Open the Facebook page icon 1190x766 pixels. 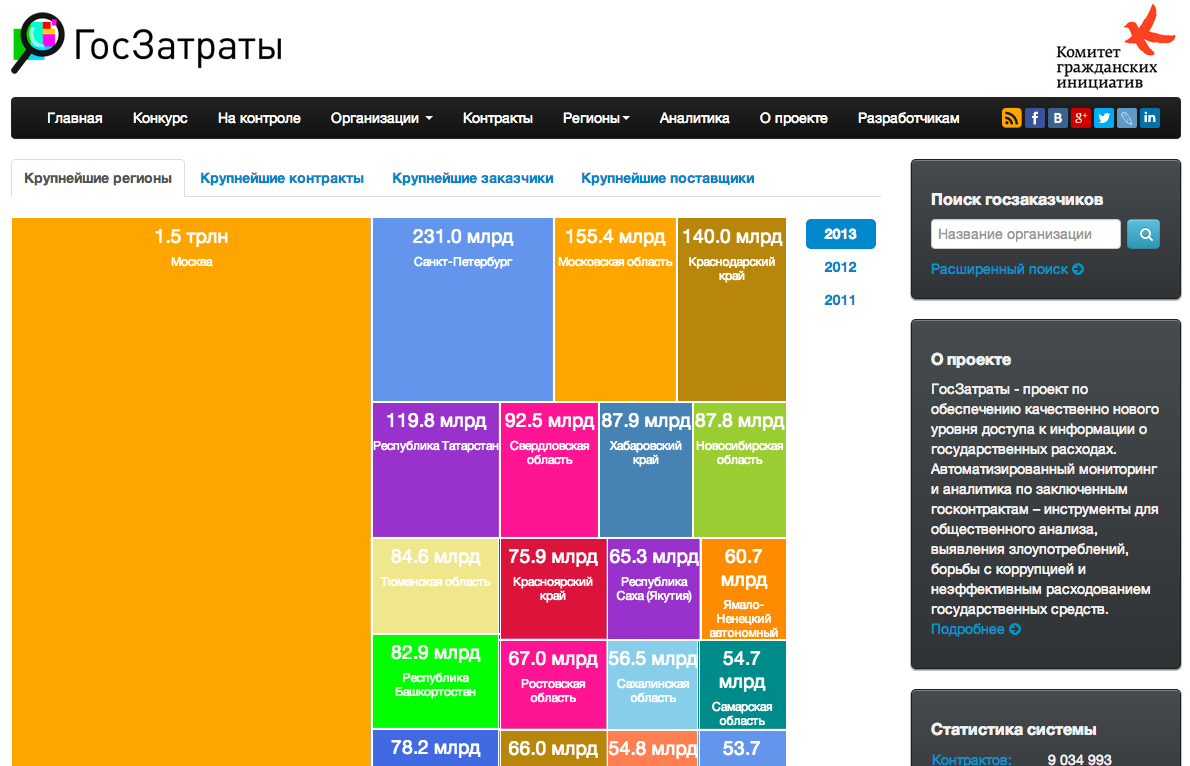click(1034, 118)
